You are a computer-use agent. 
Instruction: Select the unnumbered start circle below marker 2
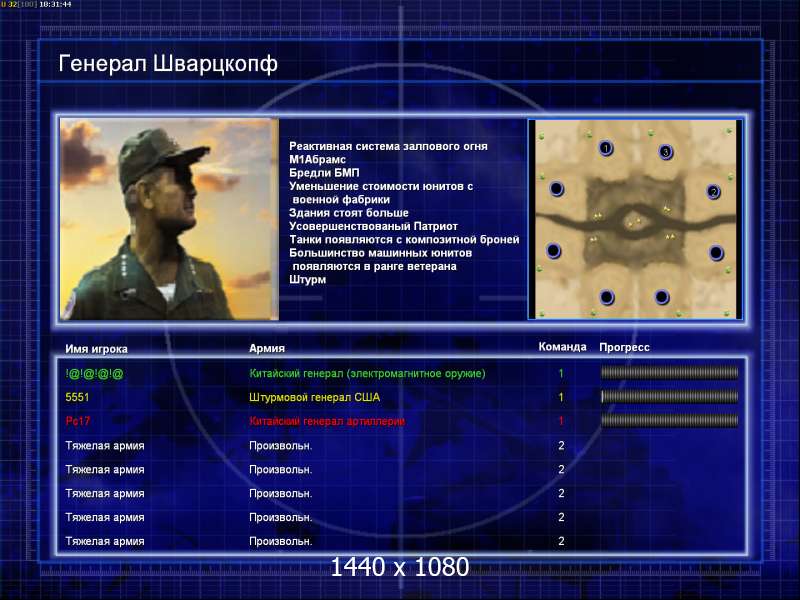point(716,253)
